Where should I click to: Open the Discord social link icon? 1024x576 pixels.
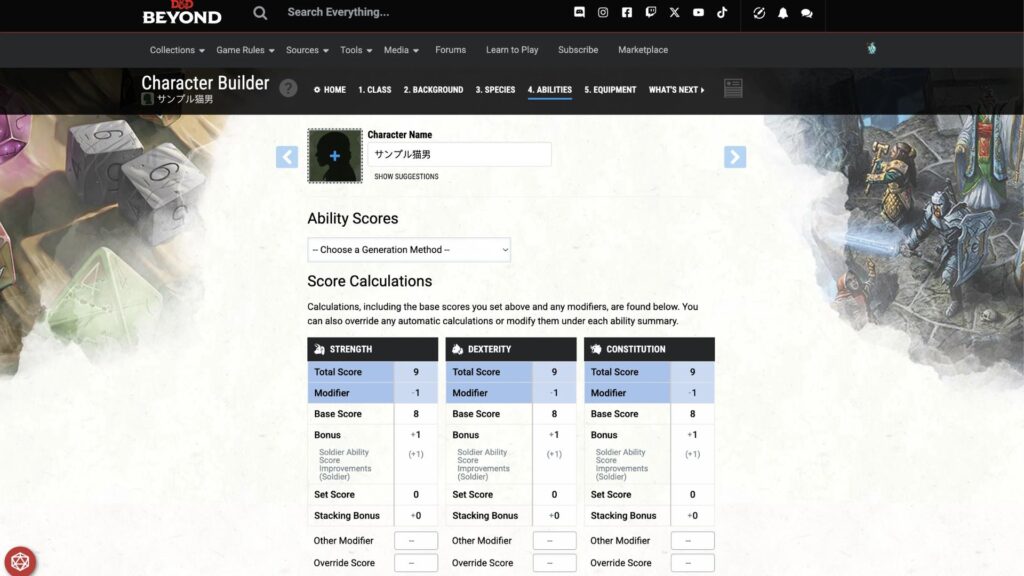coord(579,13)
